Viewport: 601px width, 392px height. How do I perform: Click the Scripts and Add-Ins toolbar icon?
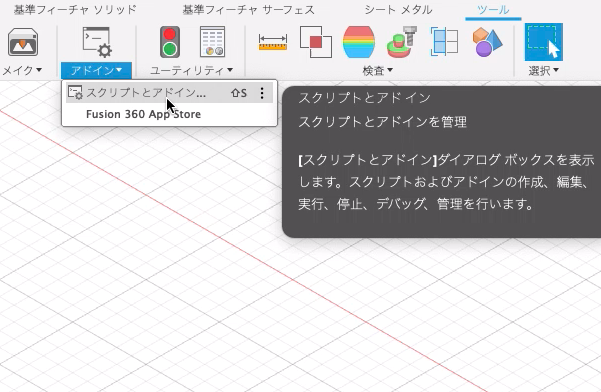97,42
